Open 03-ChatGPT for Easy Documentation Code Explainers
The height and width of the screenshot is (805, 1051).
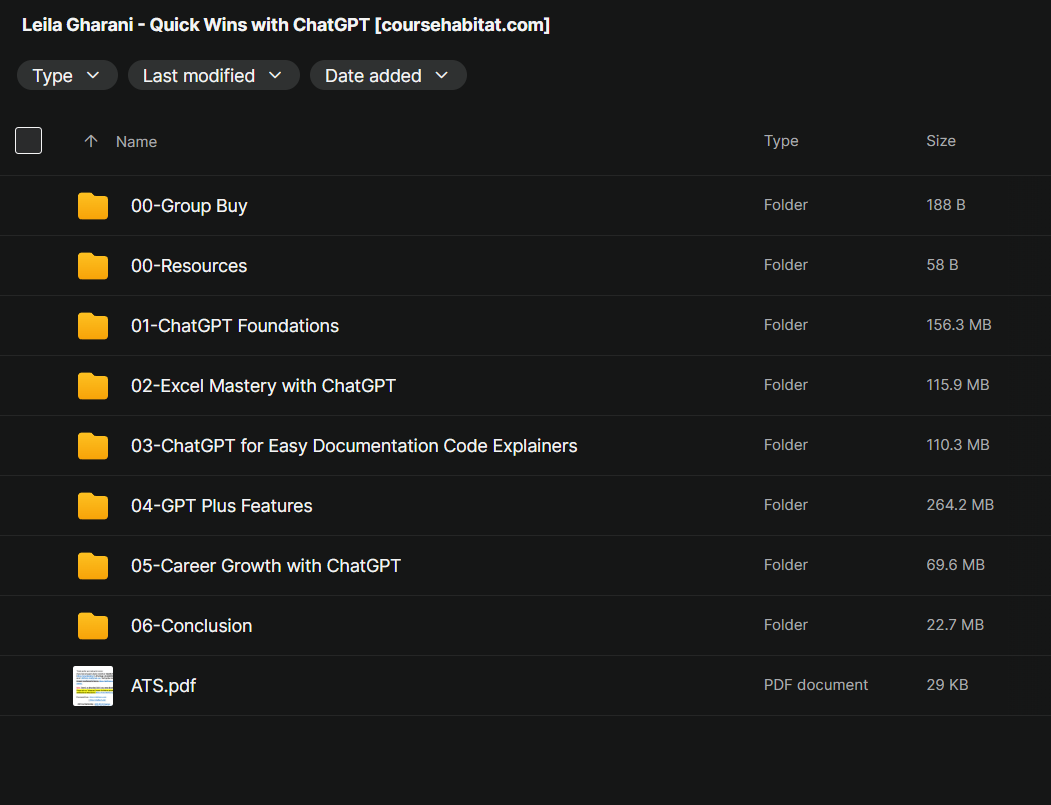coord(354,446)
